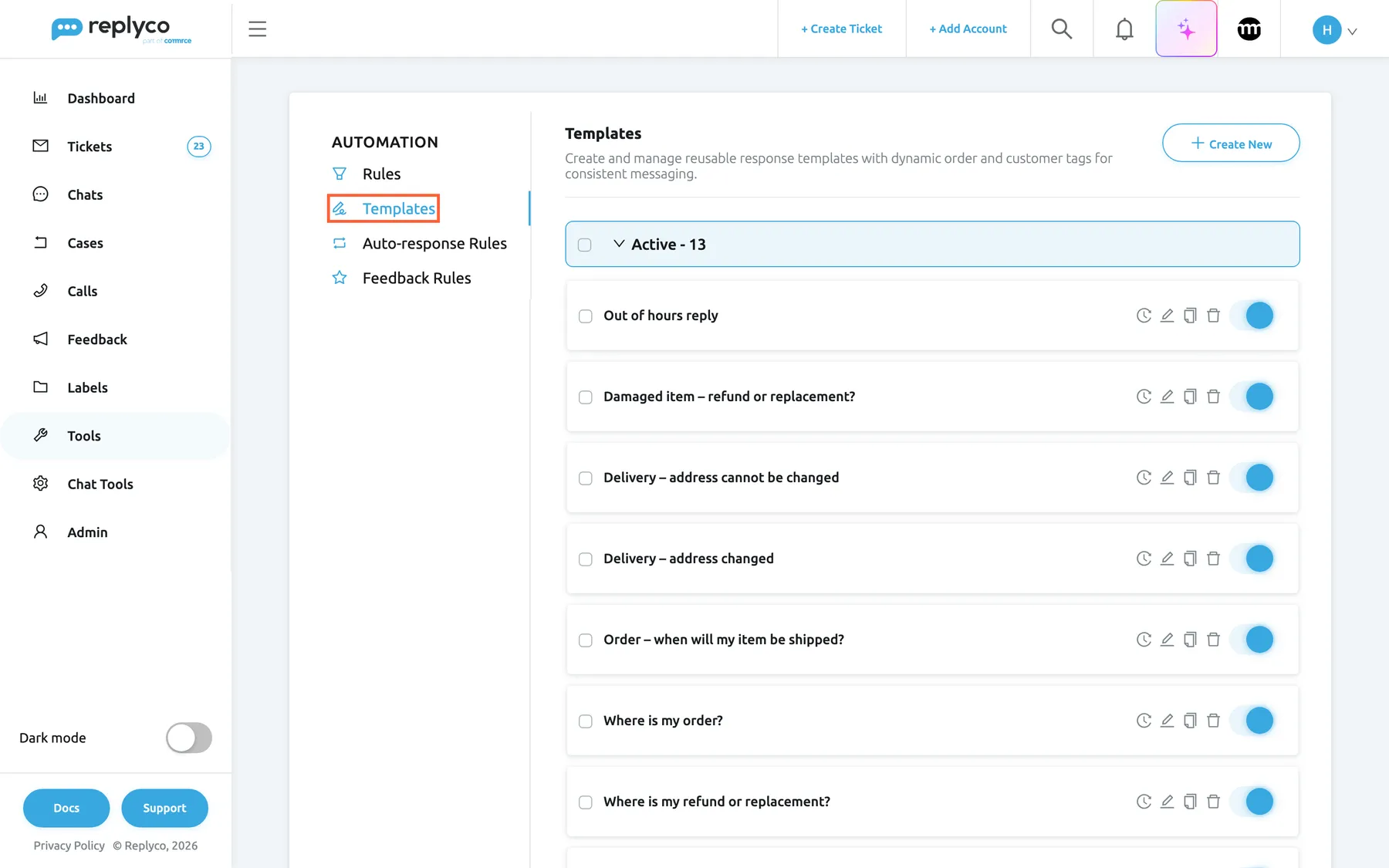Toggle off Where is my refund template
The height and width of the screenshot is (868, 1389).
[1252, 802]
